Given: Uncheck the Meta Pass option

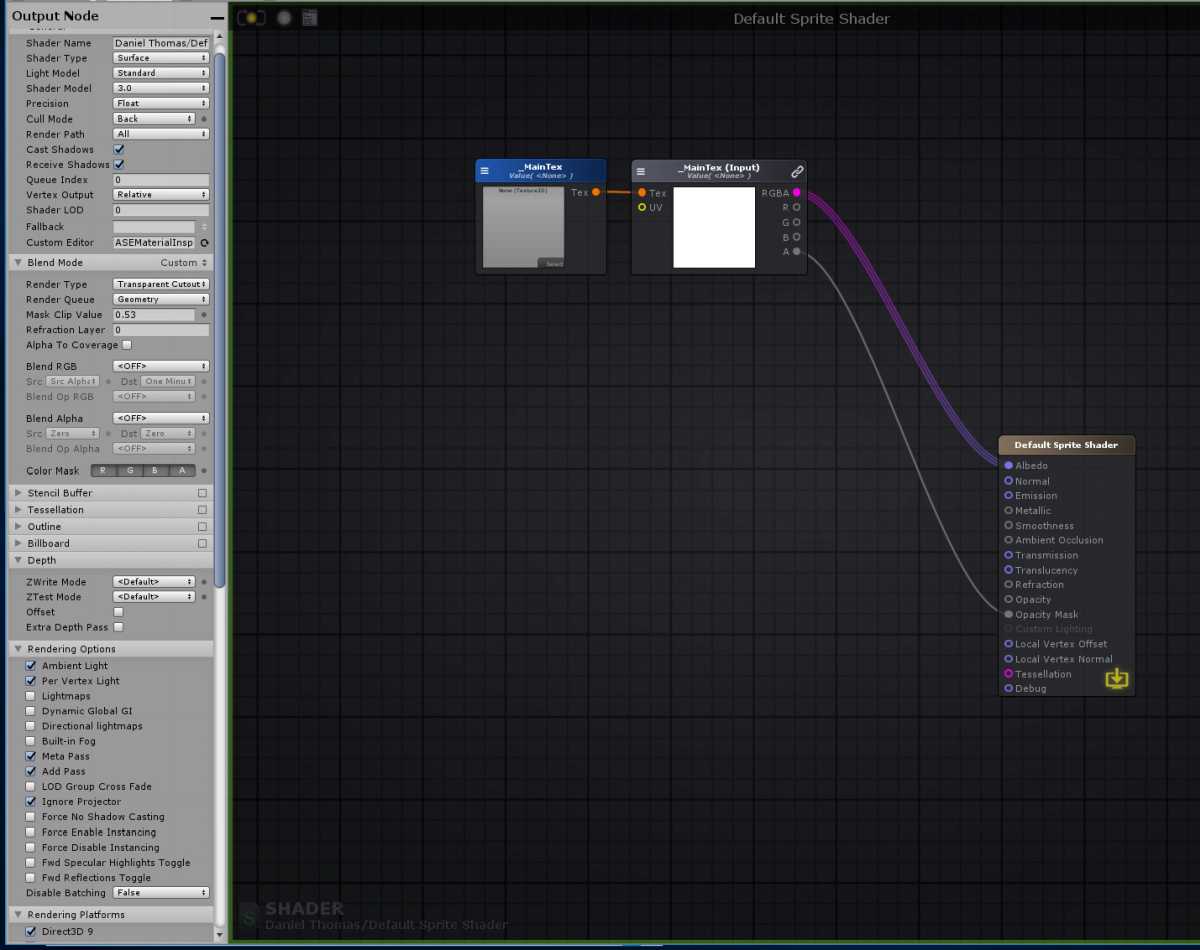Looking at the screenshot, I should [x=31, y=757].
